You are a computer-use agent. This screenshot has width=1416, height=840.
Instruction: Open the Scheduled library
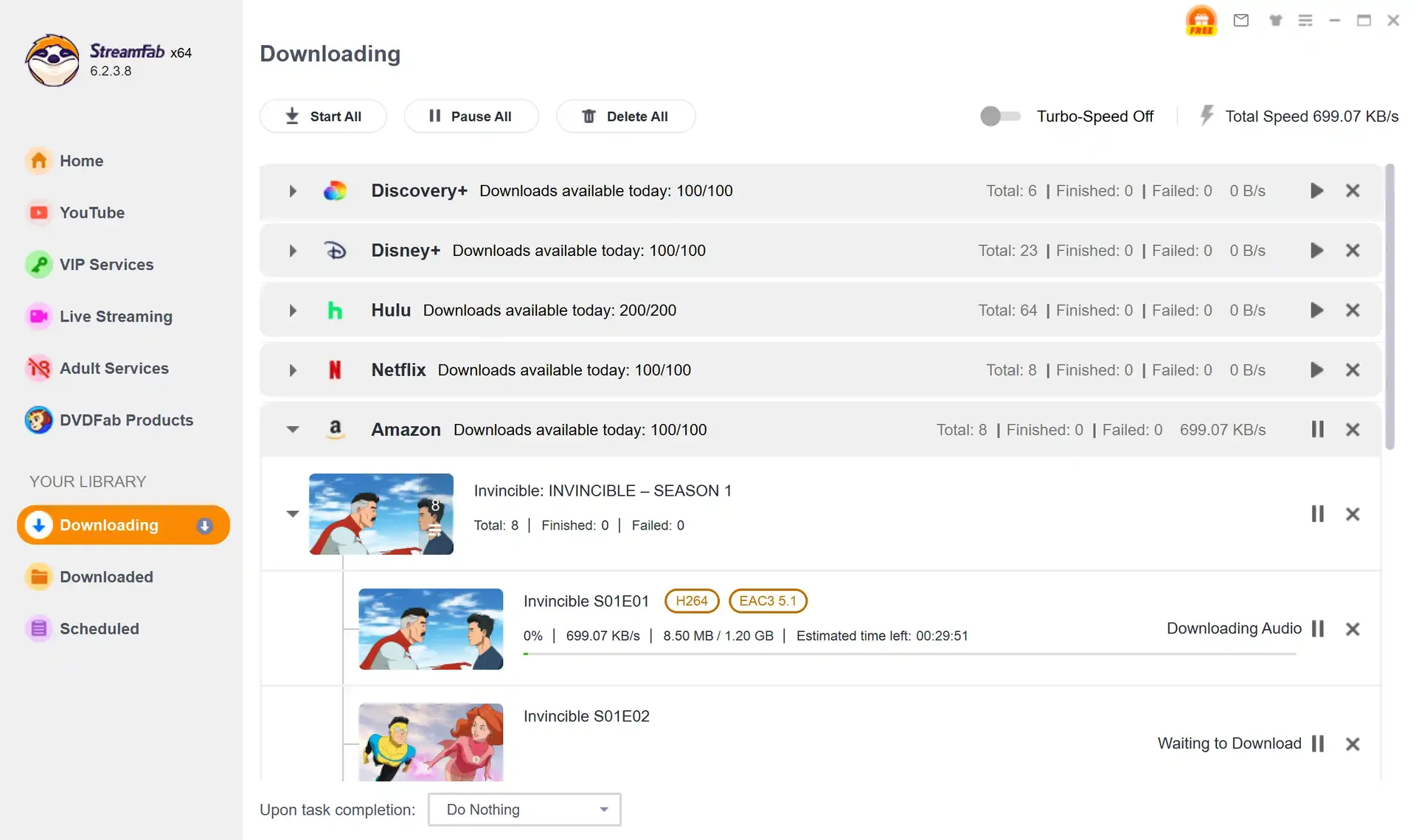click(x=82, y=629)
